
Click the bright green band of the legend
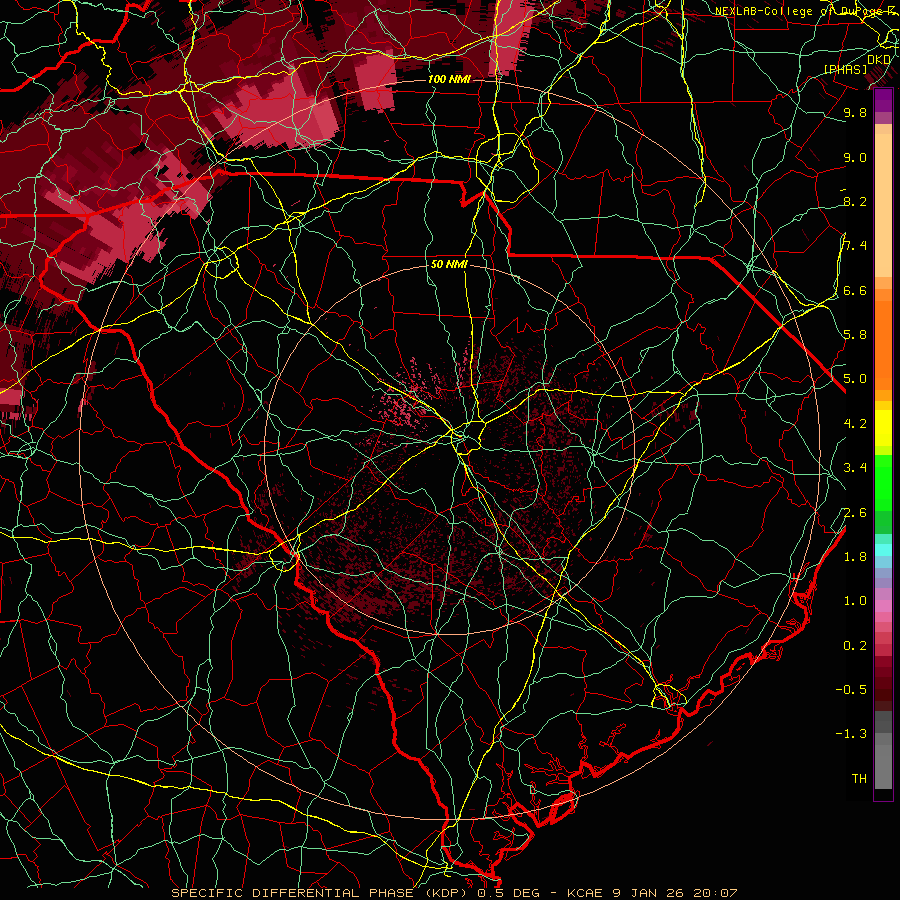[883, 483]
